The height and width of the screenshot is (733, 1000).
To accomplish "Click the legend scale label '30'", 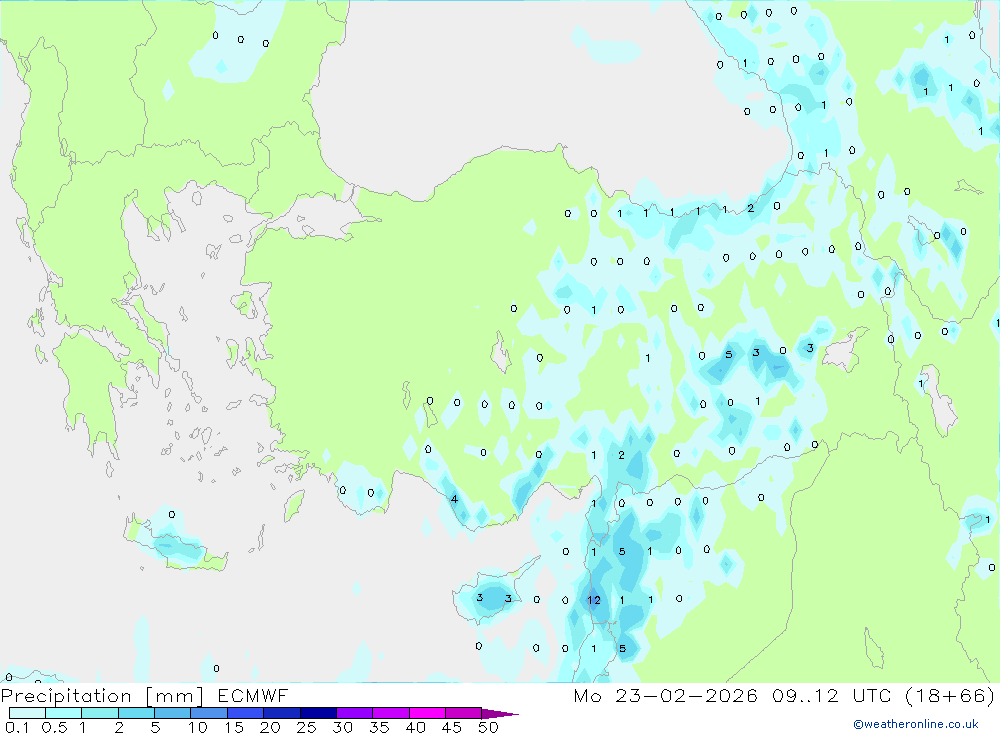I will pos(343,727).
